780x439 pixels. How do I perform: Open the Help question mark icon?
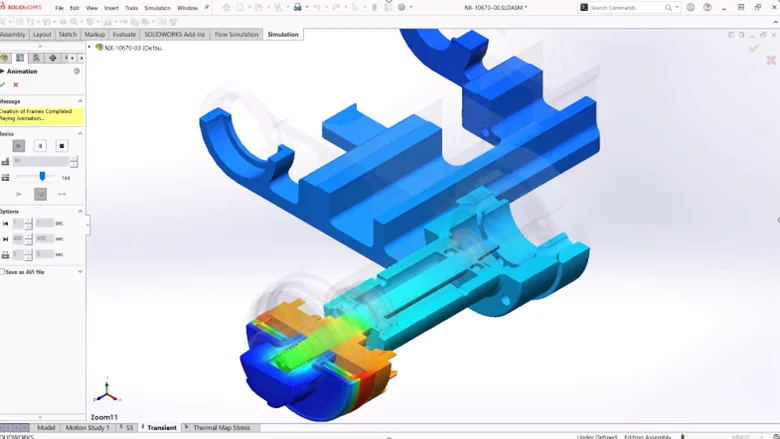tap(707, 7)
